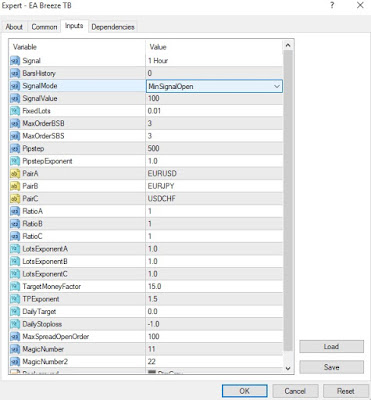Click the help question mark button
The image size is (371, 400).
point(332,5)
